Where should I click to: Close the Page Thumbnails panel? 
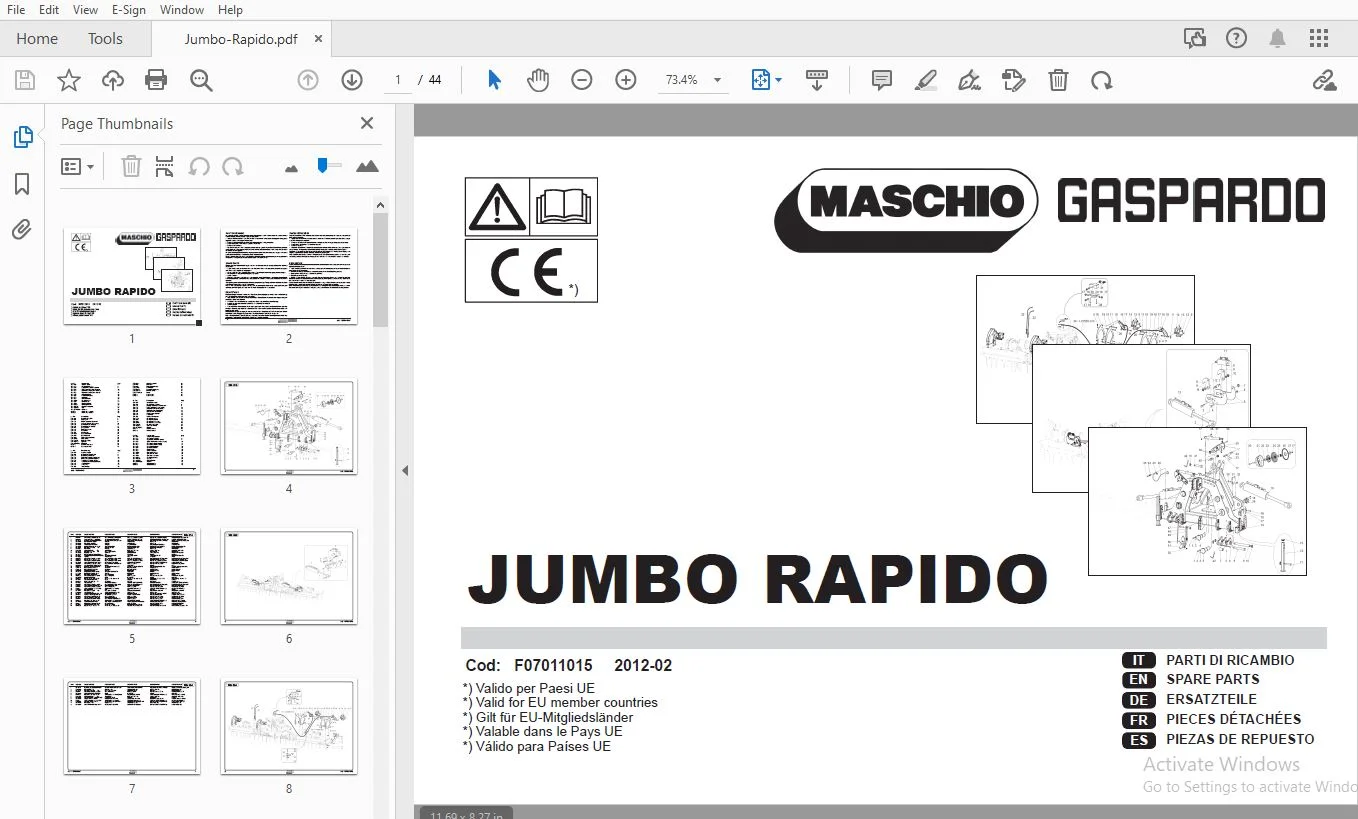[367, 123]
